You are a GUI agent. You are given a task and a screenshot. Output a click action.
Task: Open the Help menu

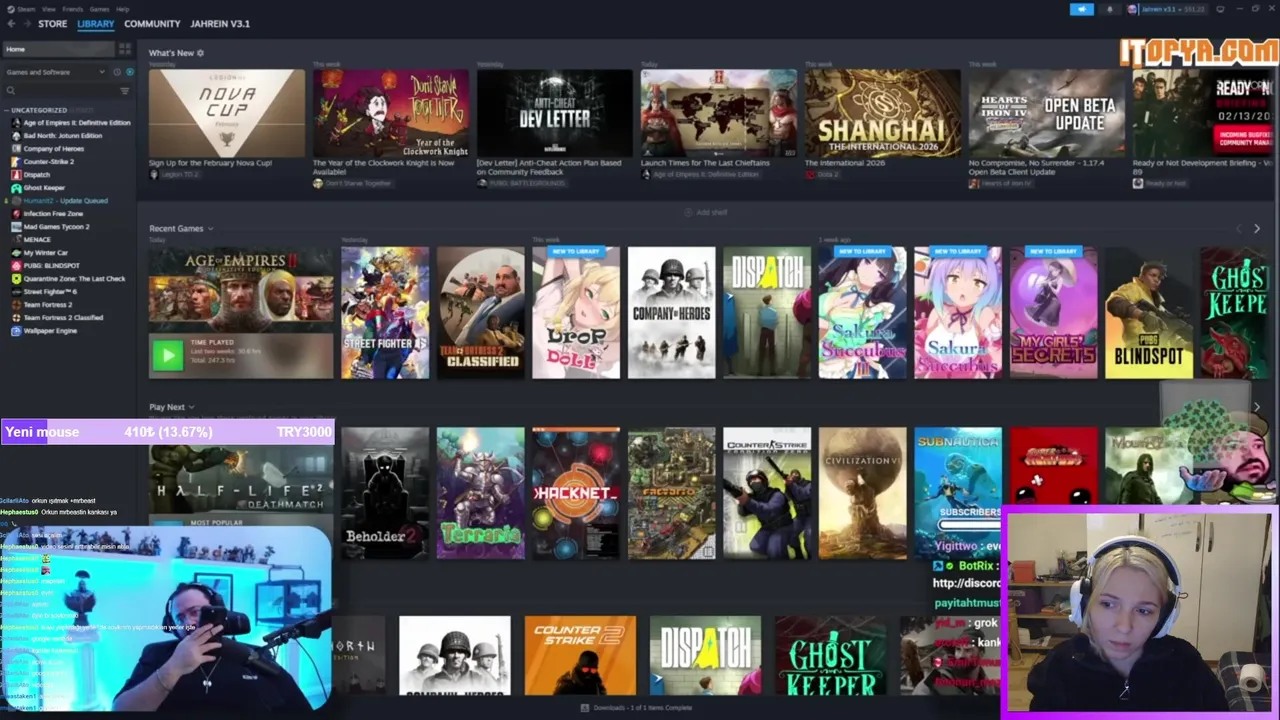pos(122,9)
